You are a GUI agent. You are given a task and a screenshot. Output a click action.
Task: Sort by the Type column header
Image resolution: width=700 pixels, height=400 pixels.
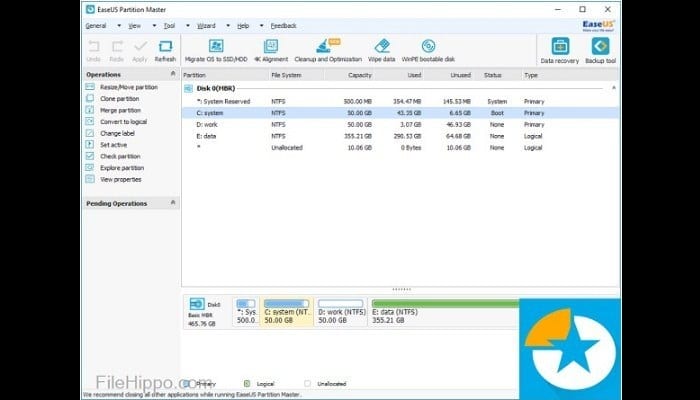coord(531,75)
